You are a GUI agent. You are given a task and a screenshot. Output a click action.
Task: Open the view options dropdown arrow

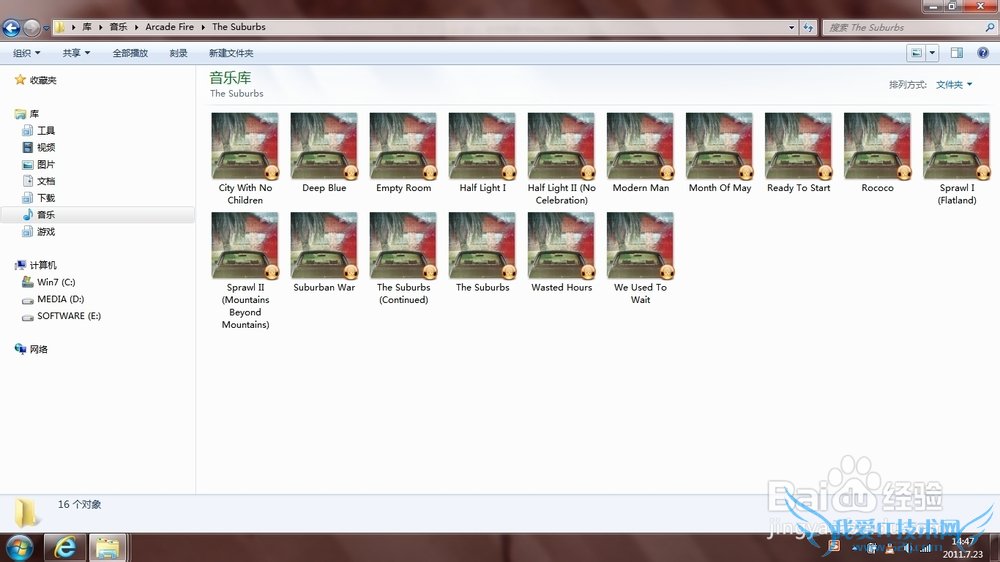[x=932, y=53]
